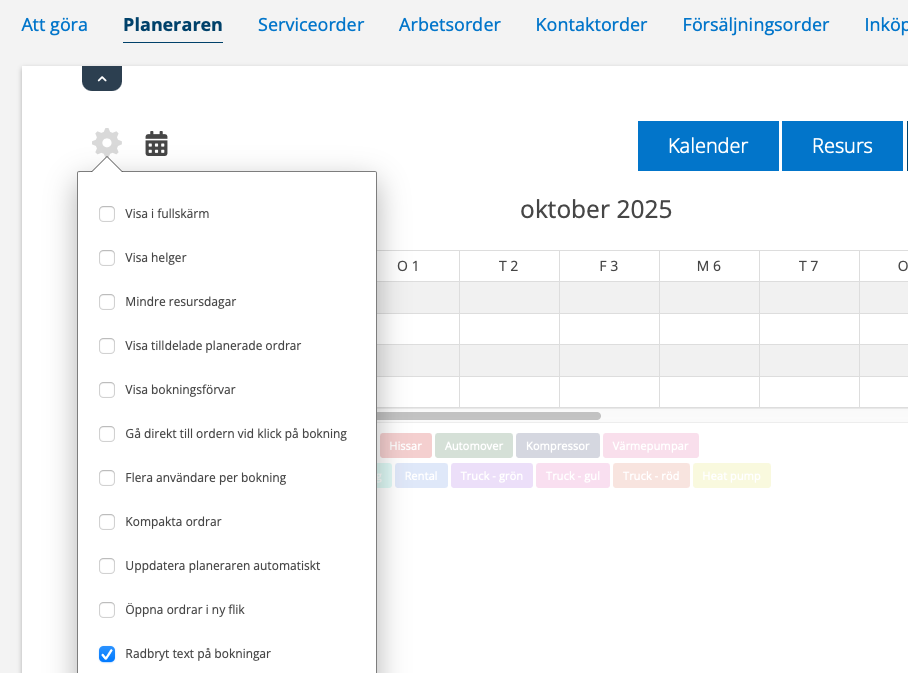908x673 pixels.
Task: Switch to the Resurs view button
Action: [x=842, y=146]
